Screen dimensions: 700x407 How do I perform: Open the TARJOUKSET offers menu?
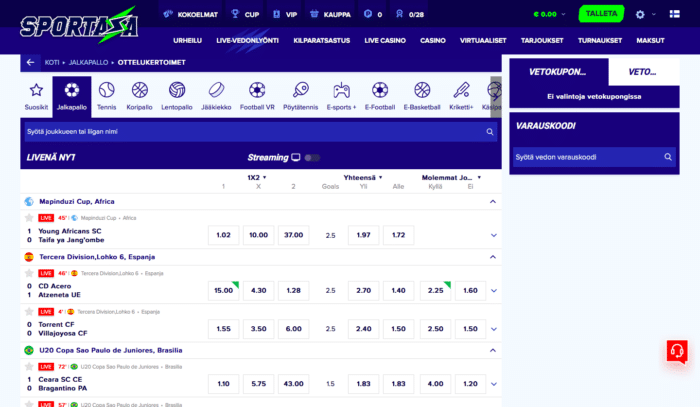[542, 41]
